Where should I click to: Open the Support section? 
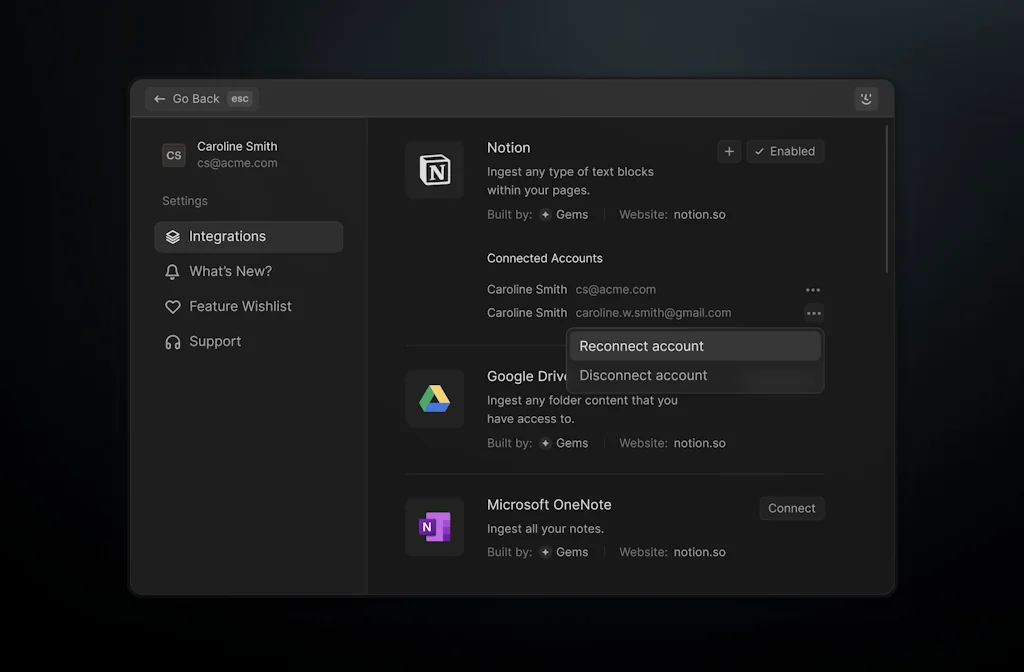[215, 342]
